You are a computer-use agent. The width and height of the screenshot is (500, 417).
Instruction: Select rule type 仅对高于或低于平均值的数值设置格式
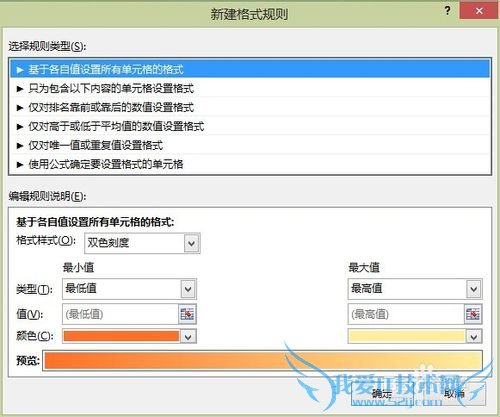pyautogui.click(x=250, y=126)
